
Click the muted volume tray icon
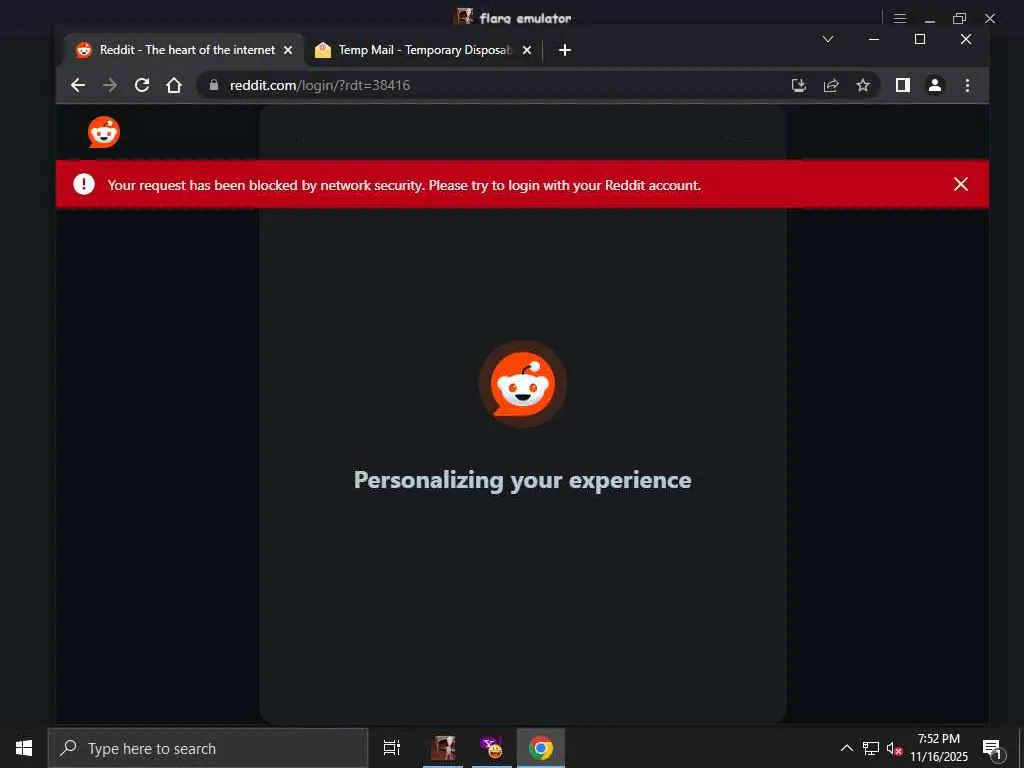[x=894, y=748]
